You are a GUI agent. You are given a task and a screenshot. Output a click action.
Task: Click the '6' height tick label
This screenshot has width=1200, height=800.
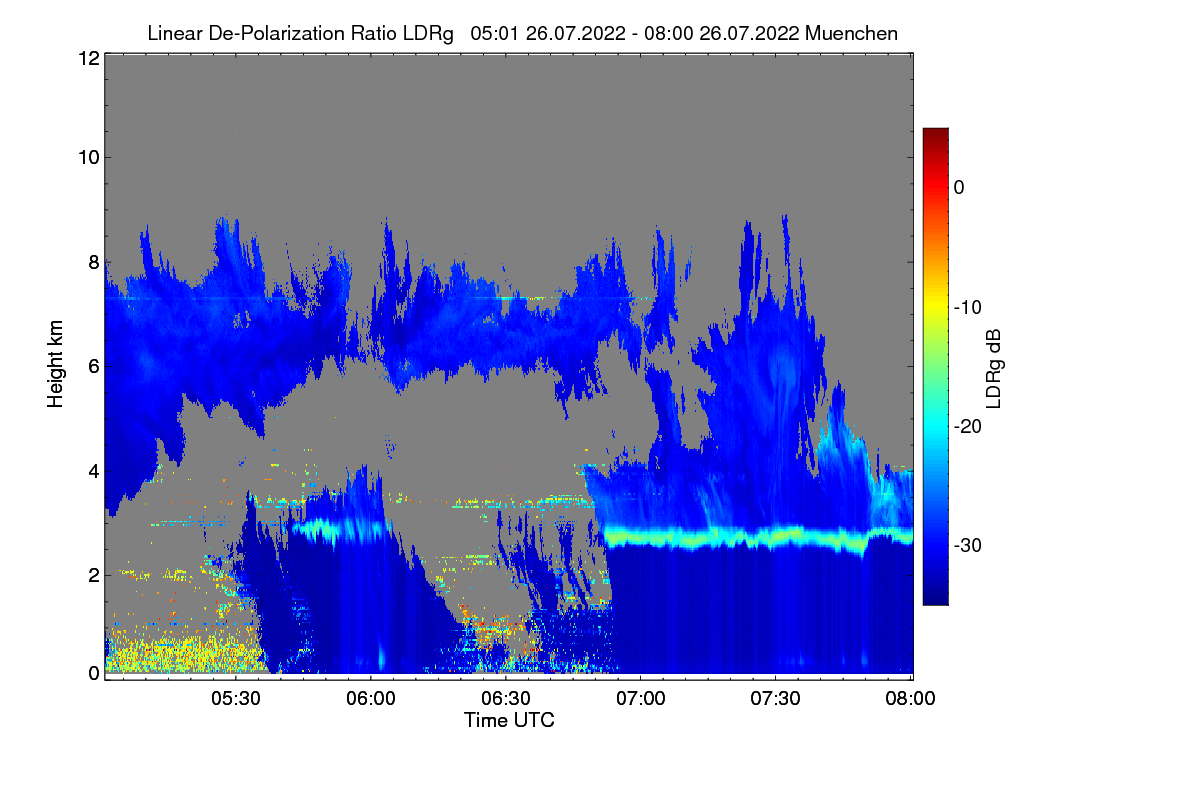[92, 366]
